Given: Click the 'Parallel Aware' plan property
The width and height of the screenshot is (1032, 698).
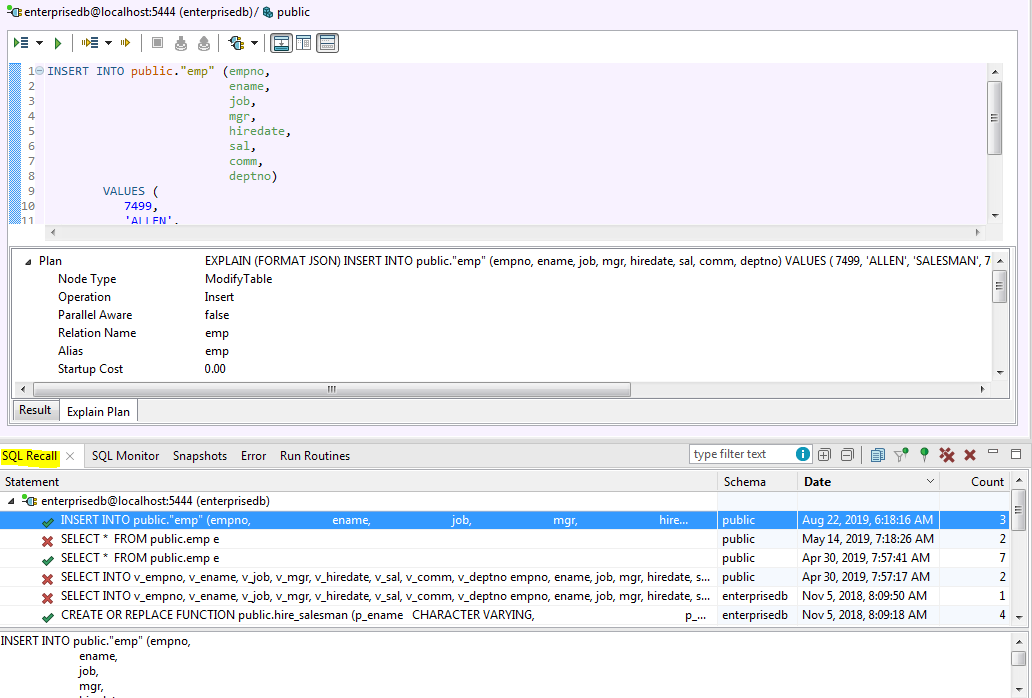Looking at the screenshot, I should (95, 315).
